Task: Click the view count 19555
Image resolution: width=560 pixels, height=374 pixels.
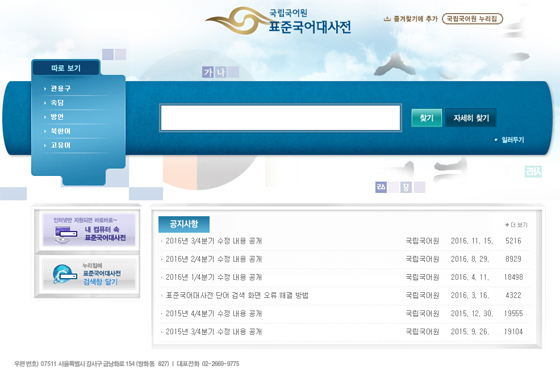Action: (x=513, y=314)
